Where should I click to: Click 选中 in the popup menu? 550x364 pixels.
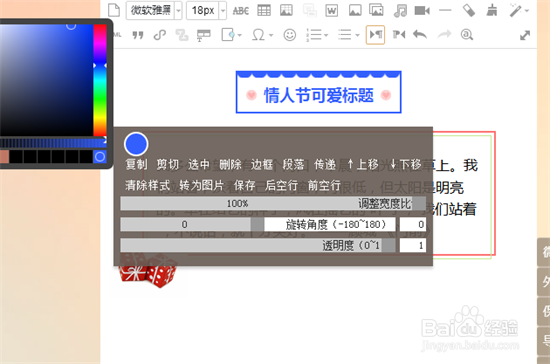pyautogui.click(x=199, y=164)
